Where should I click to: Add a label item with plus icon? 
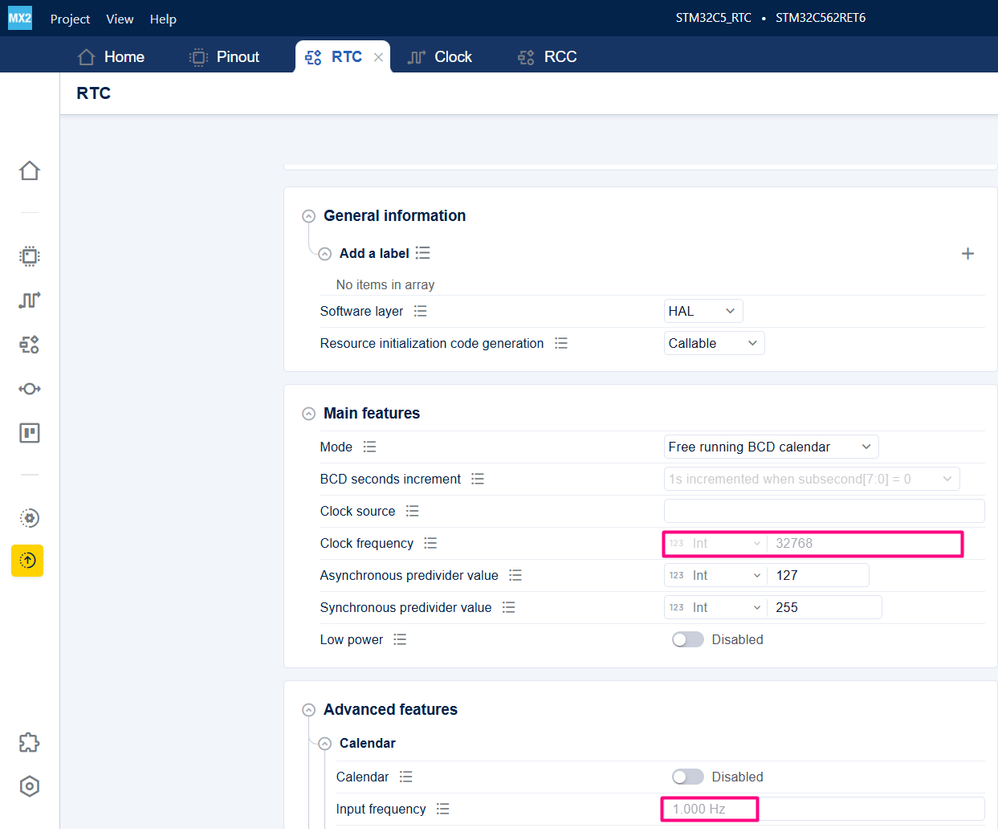(967, 253)
